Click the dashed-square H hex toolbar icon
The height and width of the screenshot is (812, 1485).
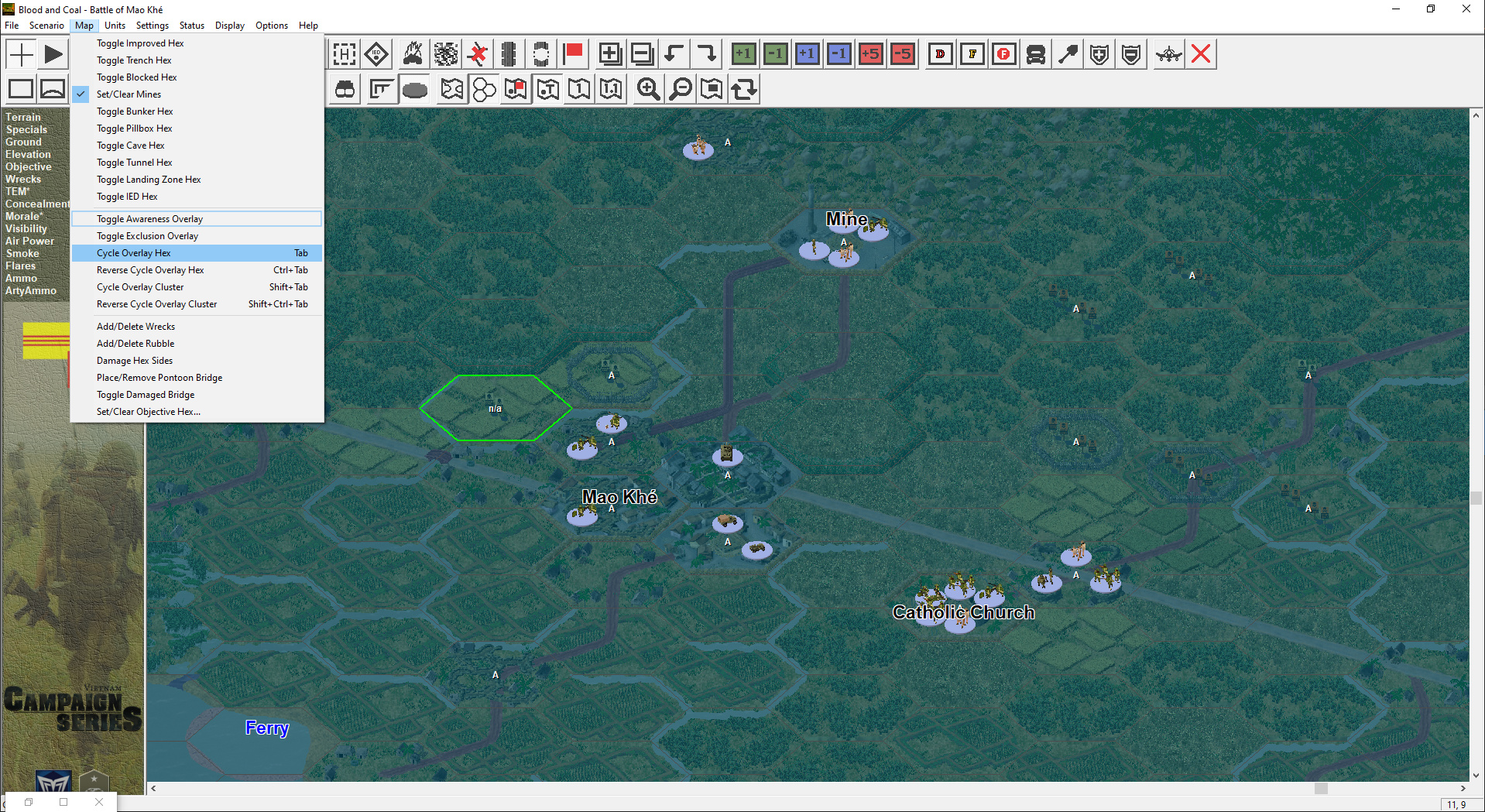(345, 54)
